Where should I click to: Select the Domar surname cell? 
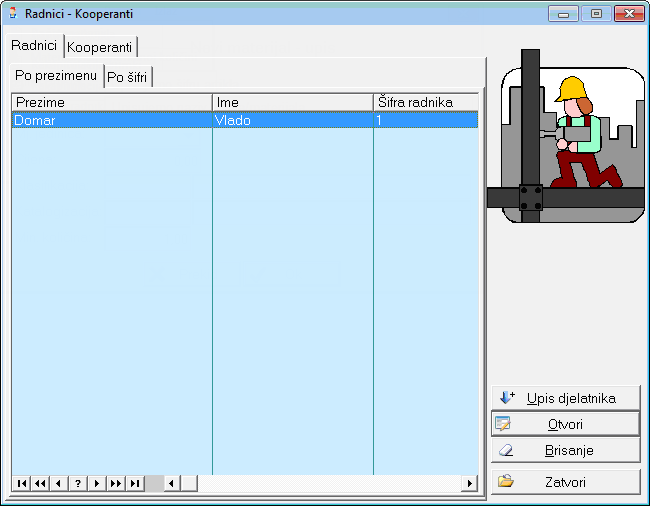tap(112, 120)
